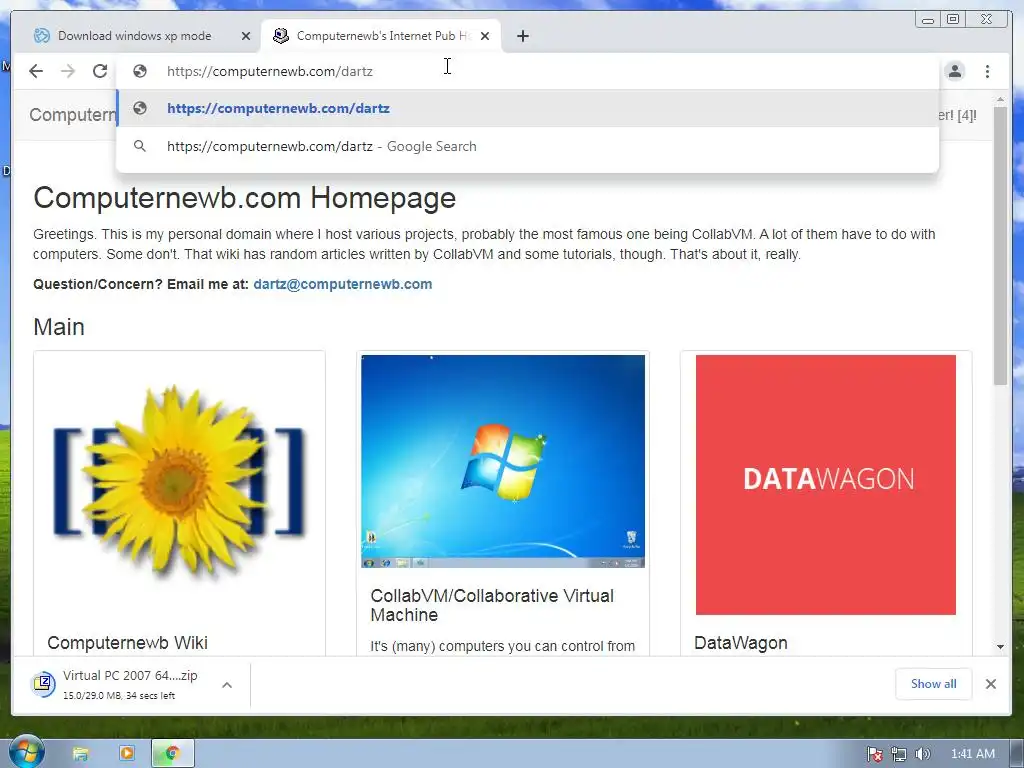
Task: Launch Windows Media Player from taskbar
Action: pyautogui.click(x=127, y=754)
